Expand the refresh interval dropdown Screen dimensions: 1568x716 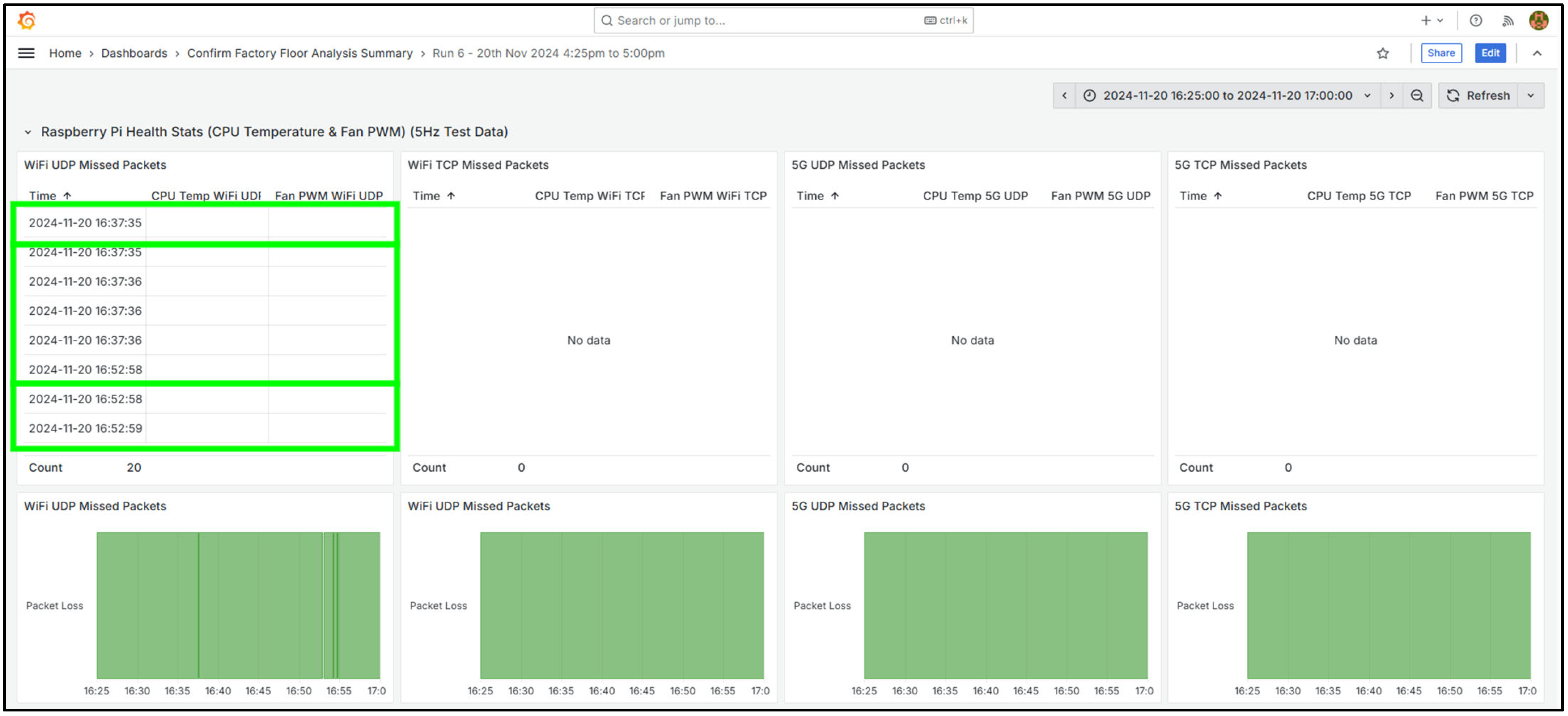[1530, 96]
